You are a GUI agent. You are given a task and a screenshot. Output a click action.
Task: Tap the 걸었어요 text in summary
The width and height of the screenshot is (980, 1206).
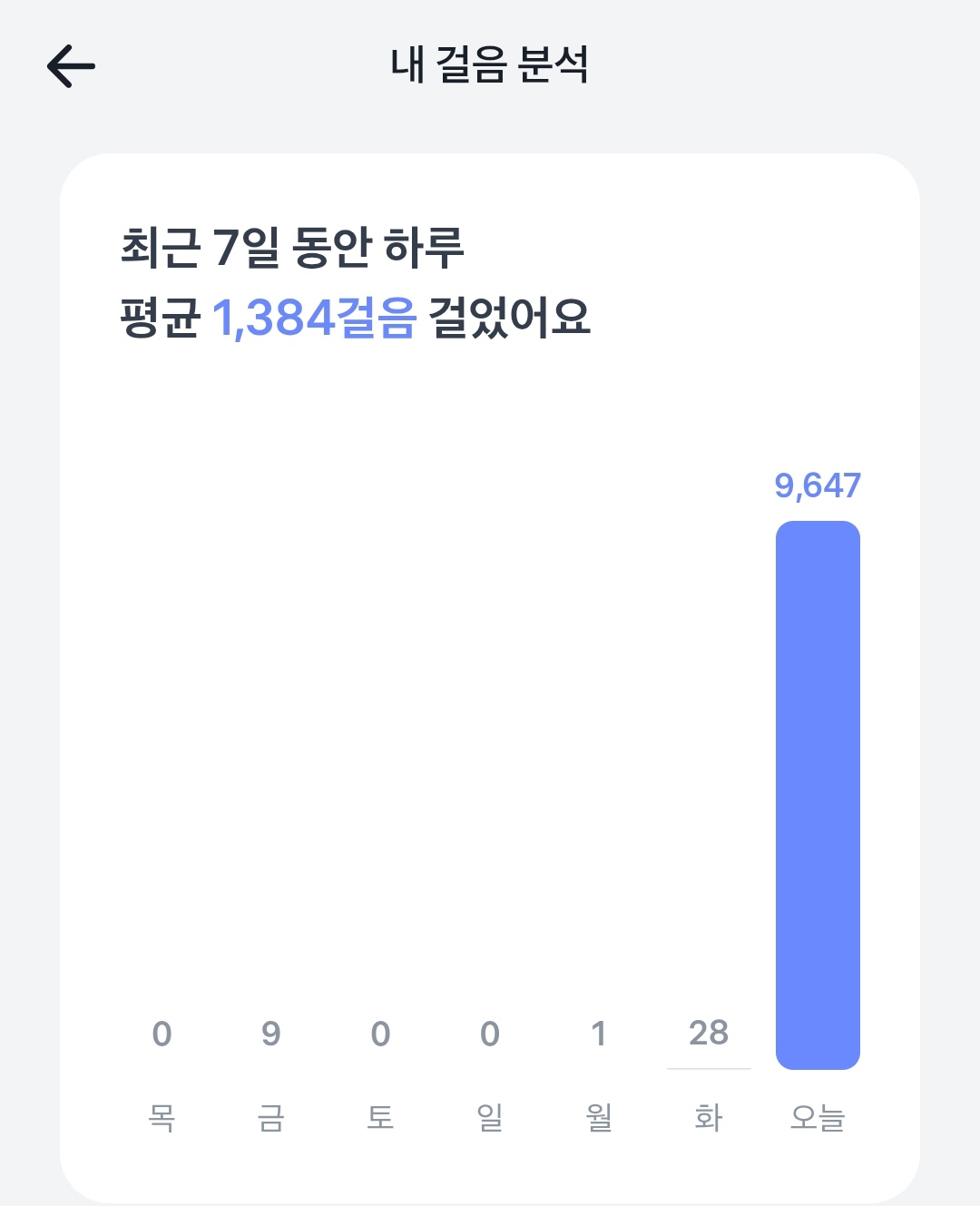tap(509, 319)
